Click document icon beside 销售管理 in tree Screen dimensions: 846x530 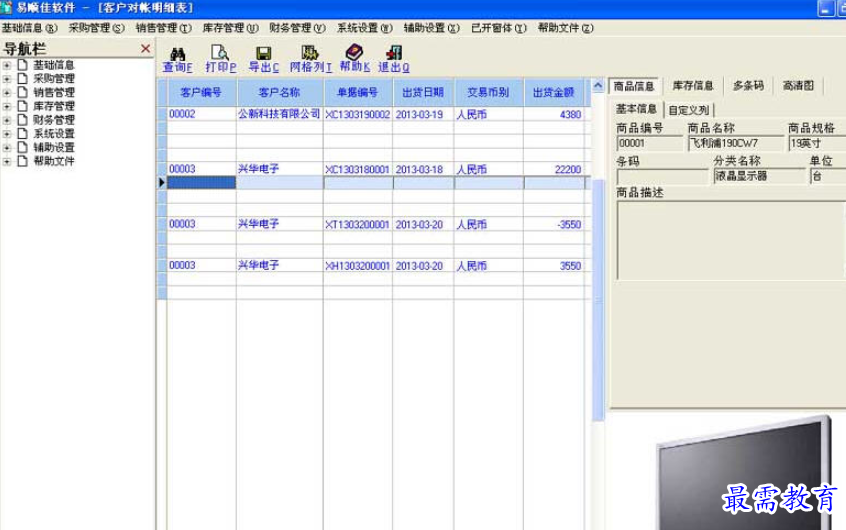23,92
